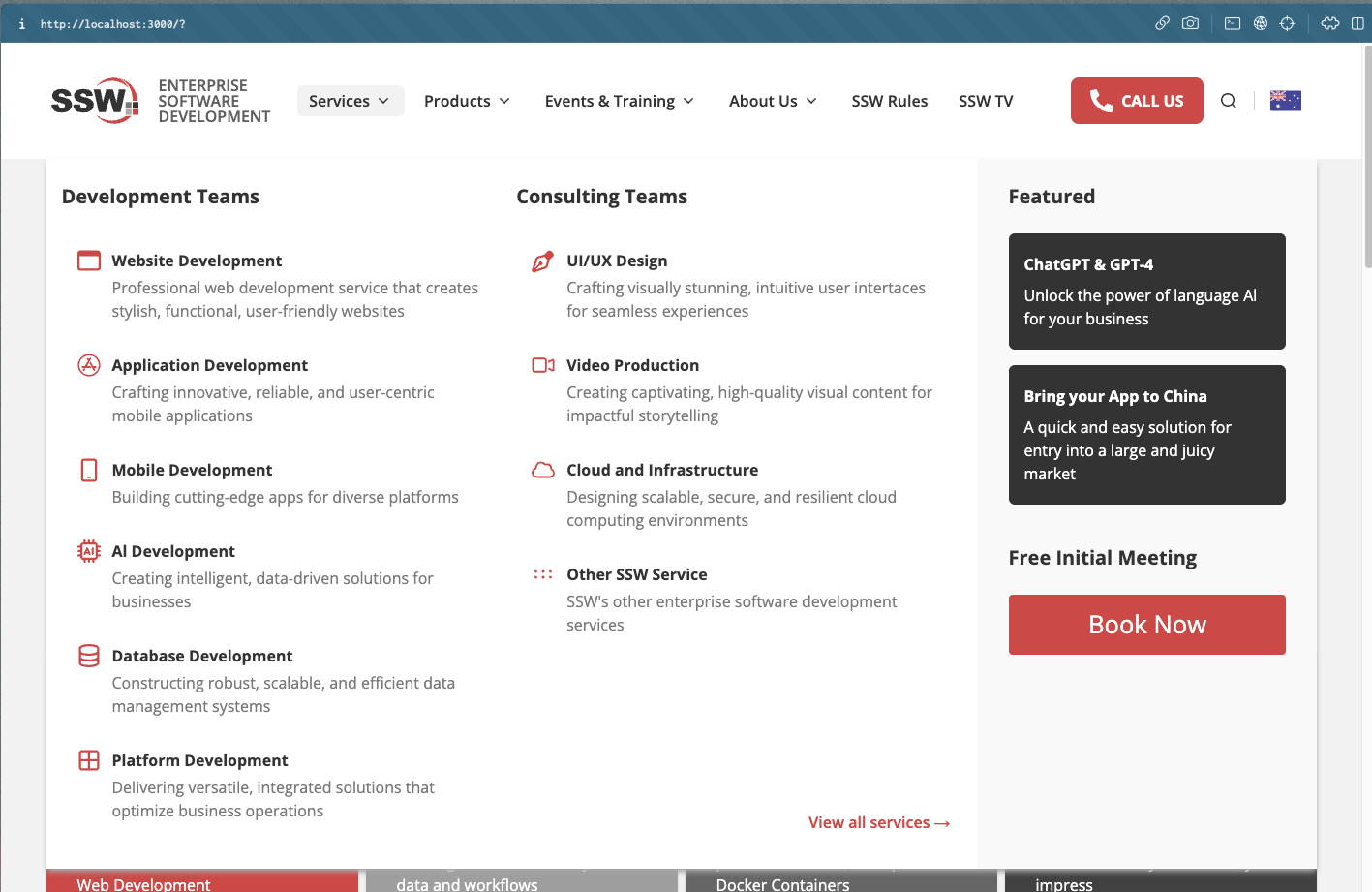Open the Events & Training dropdown
The image size is (1372, 892).
click(x=619, y=100)
